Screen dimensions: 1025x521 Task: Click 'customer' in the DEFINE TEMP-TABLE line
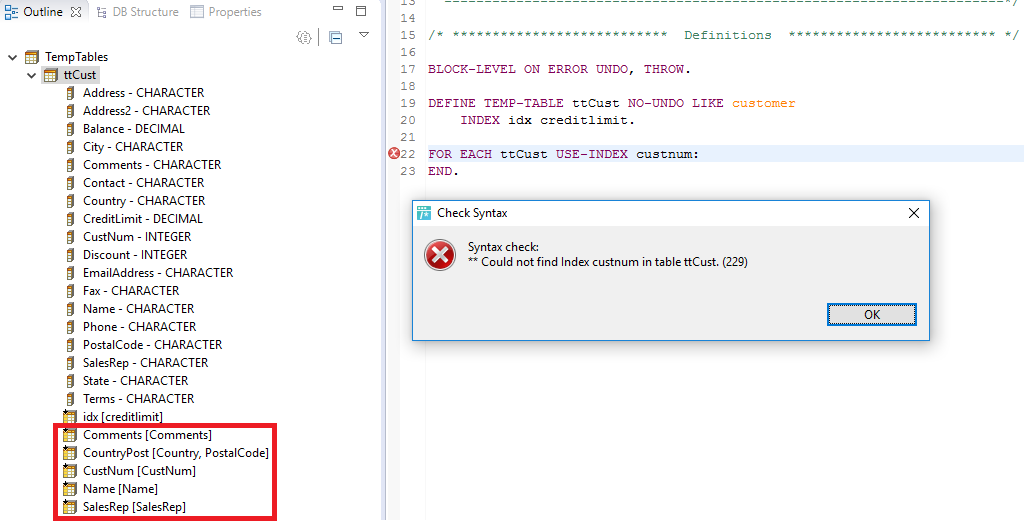pyautogui.click(x=764, y=103)
